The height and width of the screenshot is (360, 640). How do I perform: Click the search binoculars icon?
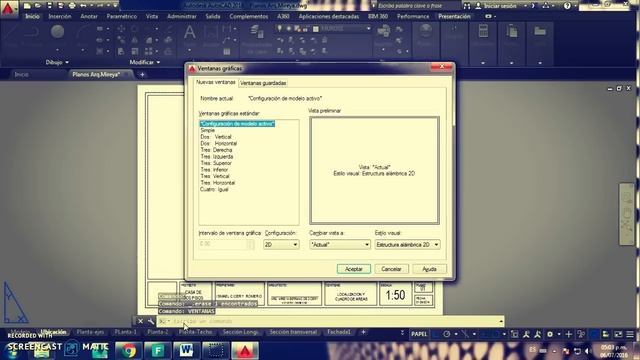467,6
